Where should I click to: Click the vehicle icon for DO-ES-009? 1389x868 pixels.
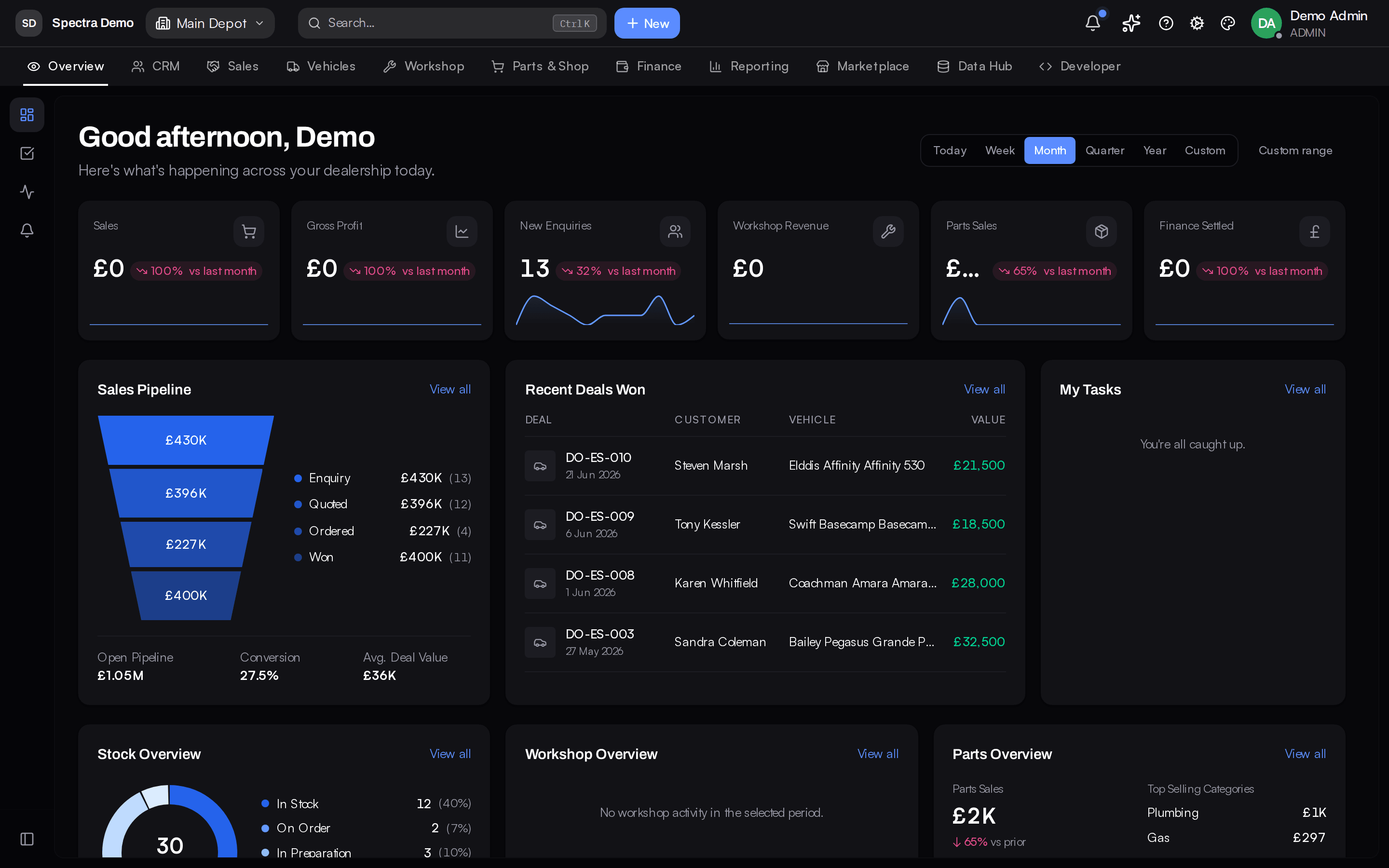[x=540, y=525]
